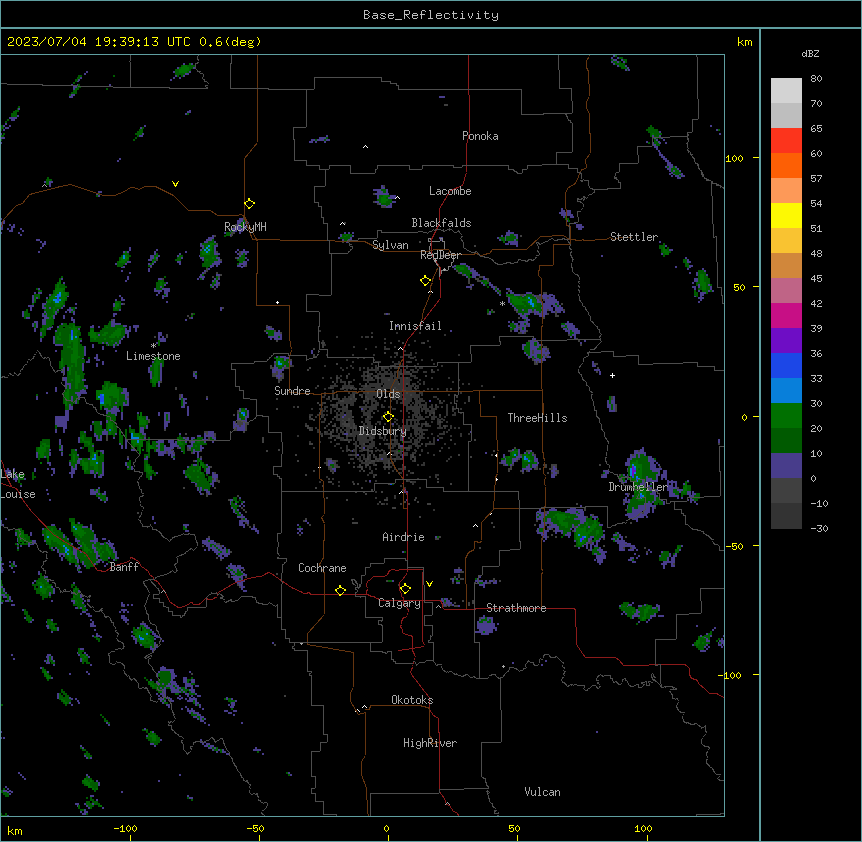Image resolution: width=862 pixels, height=842 pixels.
Task: Click the Didsbury city label
Action: [383, 431]
